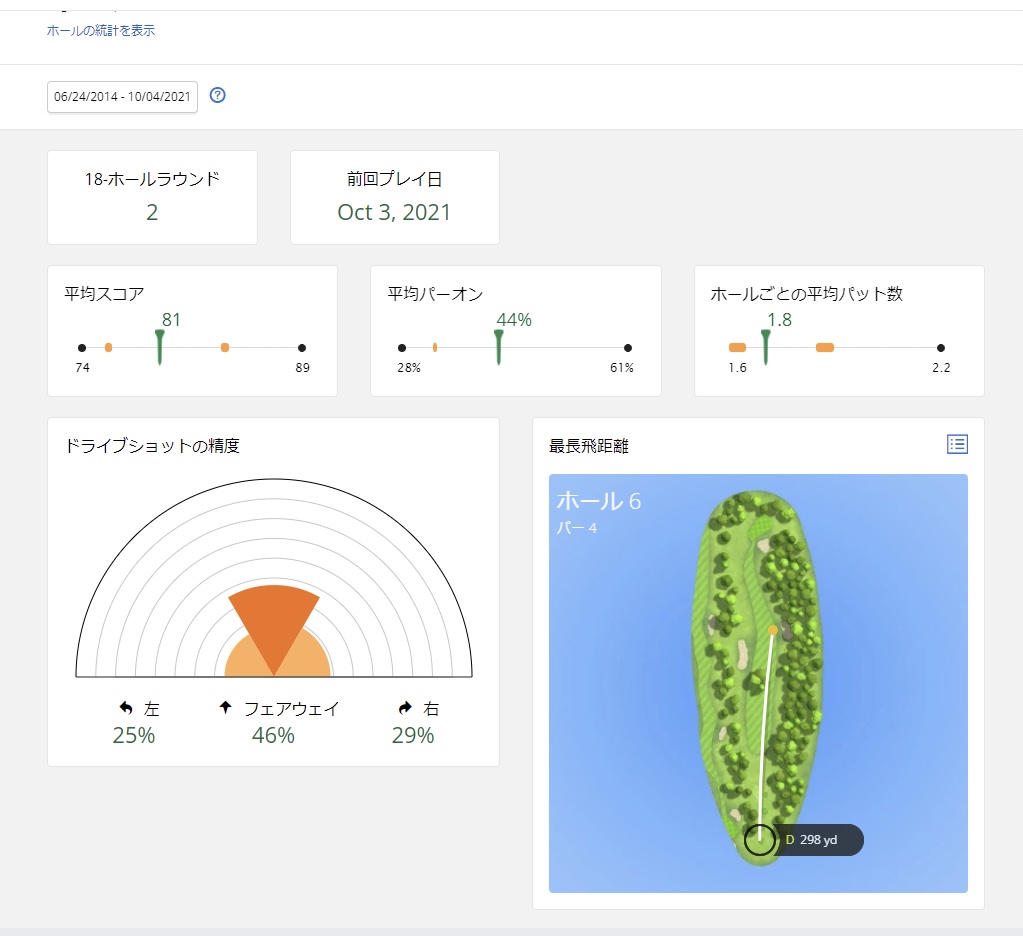Viewport: 1023px width, 936px height.
Task: Click green tee marker on 平均パーオン scale
Action: click(x=499, y=346)
